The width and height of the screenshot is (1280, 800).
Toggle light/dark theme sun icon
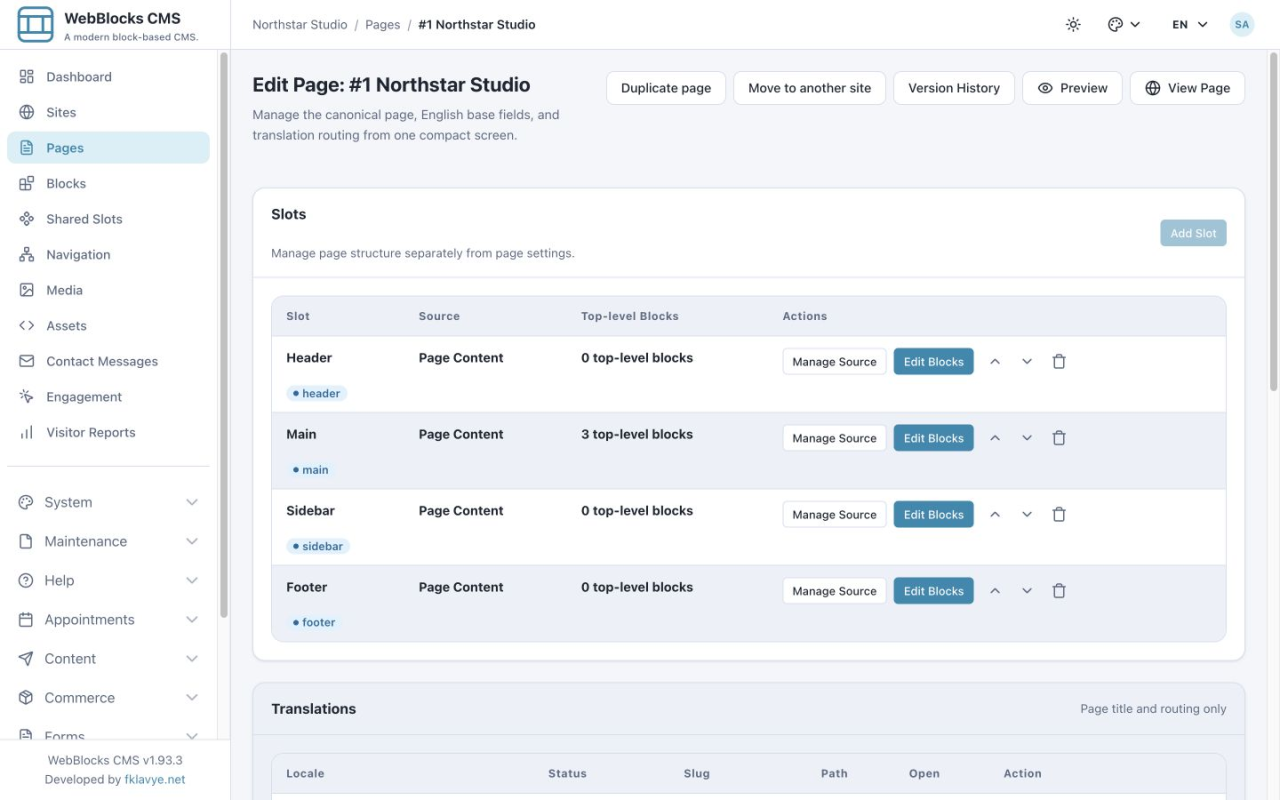pos(1073,25)
